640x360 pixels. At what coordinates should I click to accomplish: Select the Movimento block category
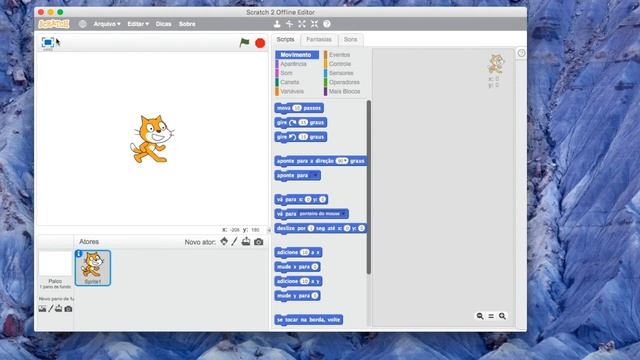(297, 55)
